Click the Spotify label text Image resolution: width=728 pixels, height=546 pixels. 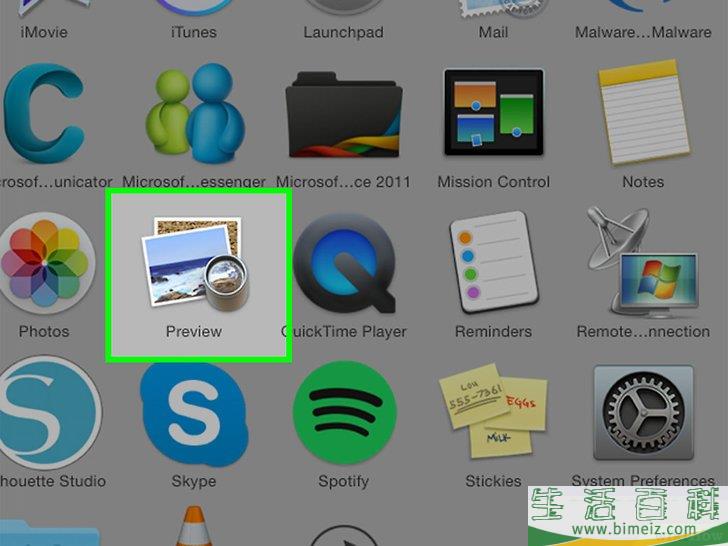point(344,481)
